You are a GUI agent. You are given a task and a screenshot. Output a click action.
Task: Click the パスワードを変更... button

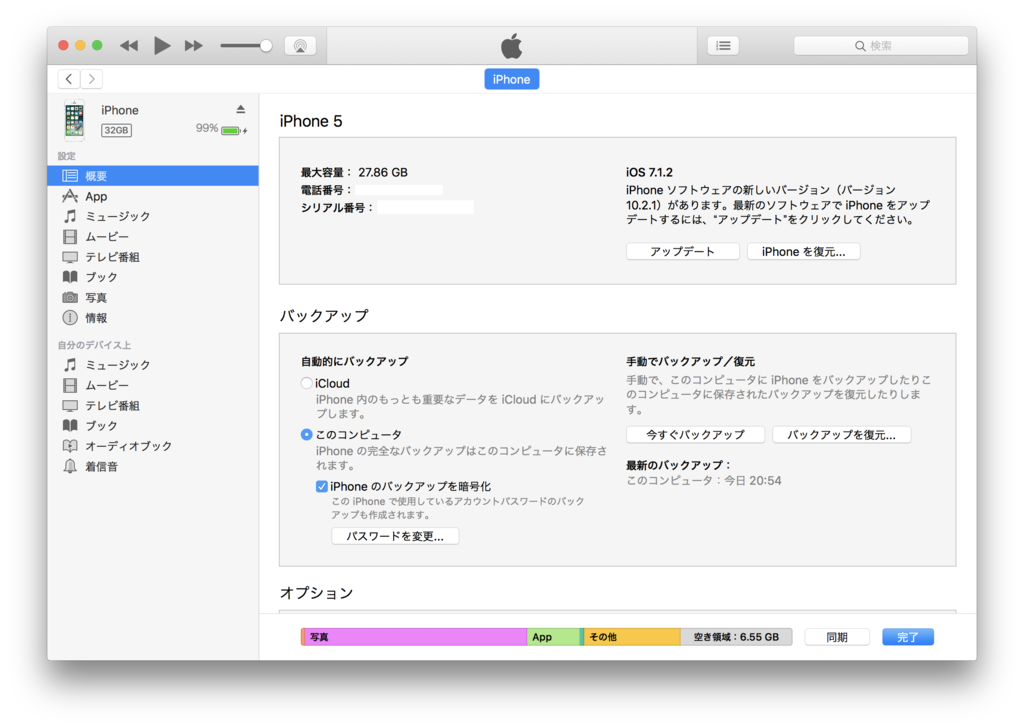point(395,536)
